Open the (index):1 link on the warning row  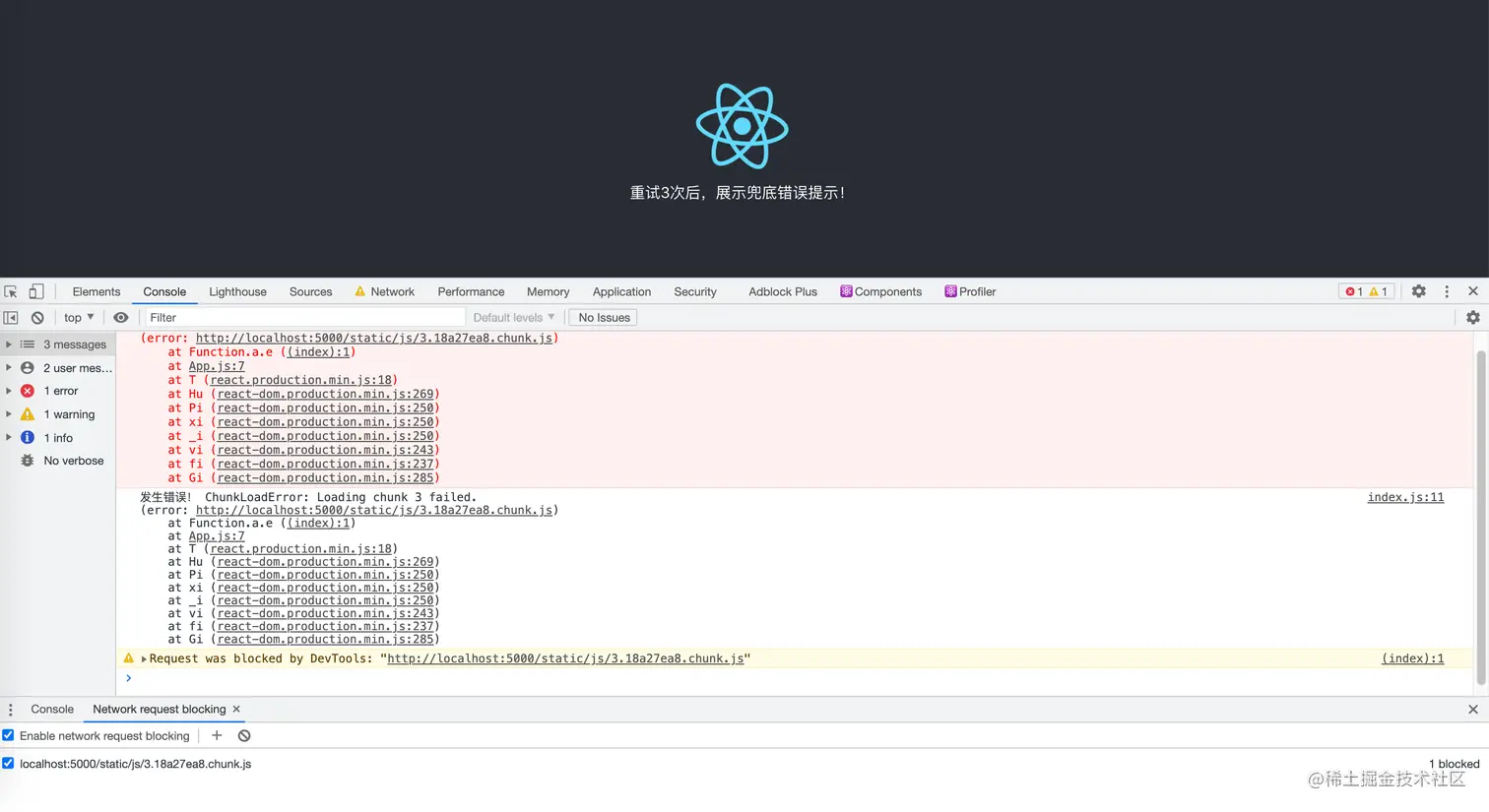pos(1412,658)
